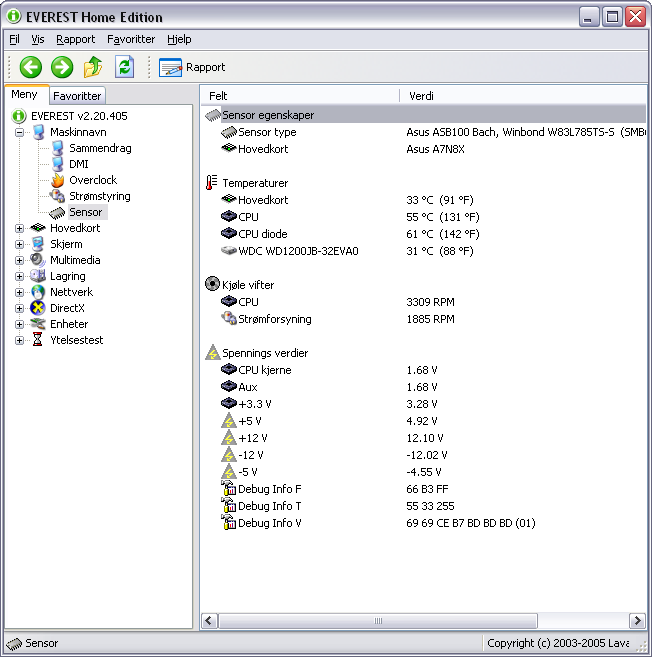Expand the Nettverk tree node
Image resolution: width=653 pixels, height=658 pixels.
coord(19,292)
